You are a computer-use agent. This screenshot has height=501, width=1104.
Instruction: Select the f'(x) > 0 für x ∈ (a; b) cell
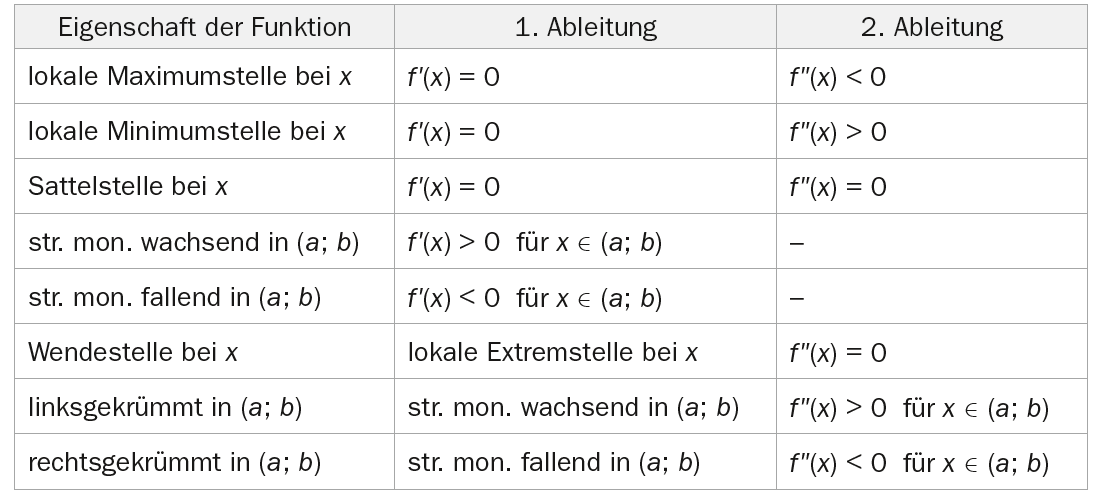tap(534, 243)
